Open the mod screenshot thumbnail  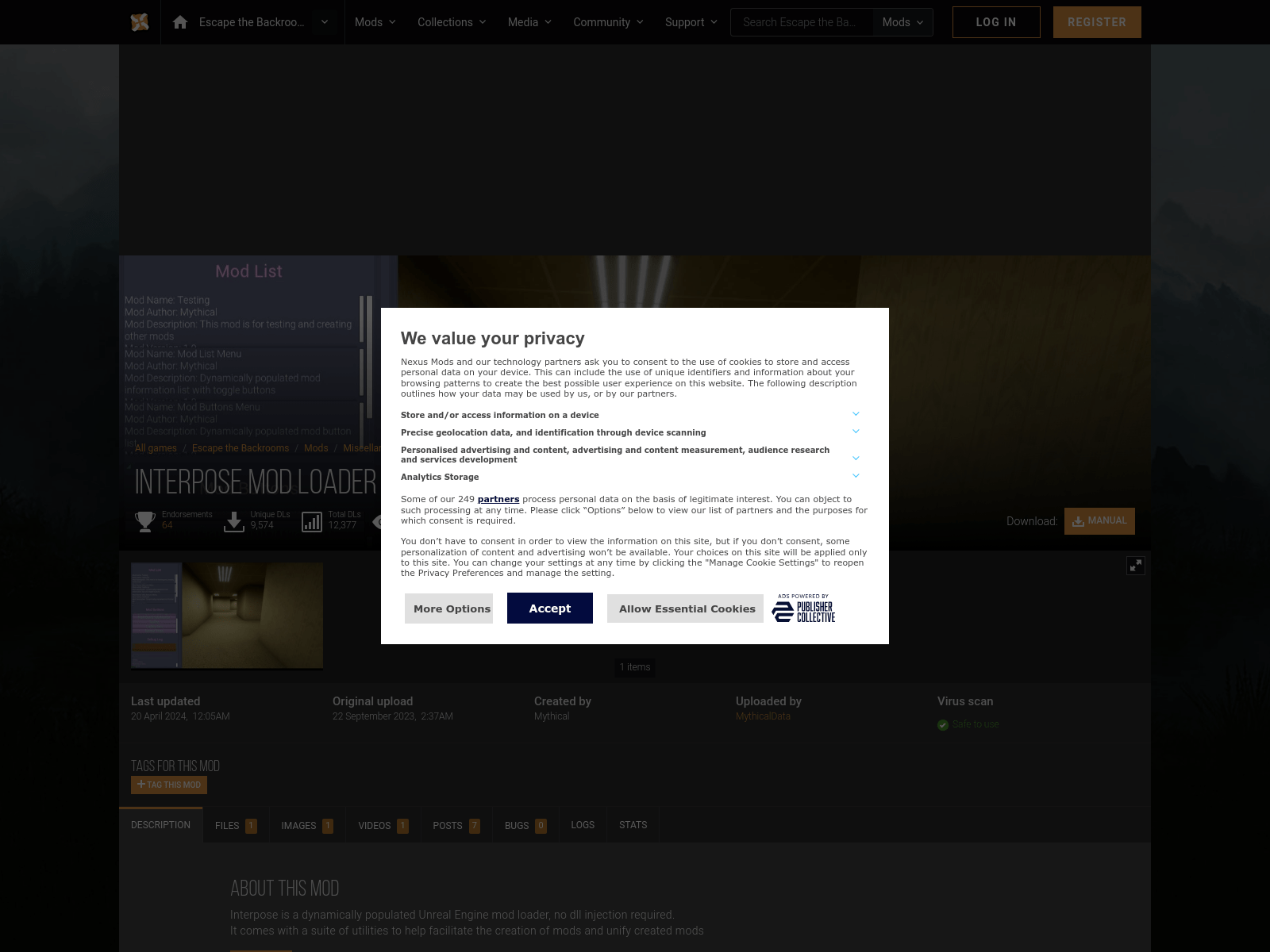pos(227,616)
